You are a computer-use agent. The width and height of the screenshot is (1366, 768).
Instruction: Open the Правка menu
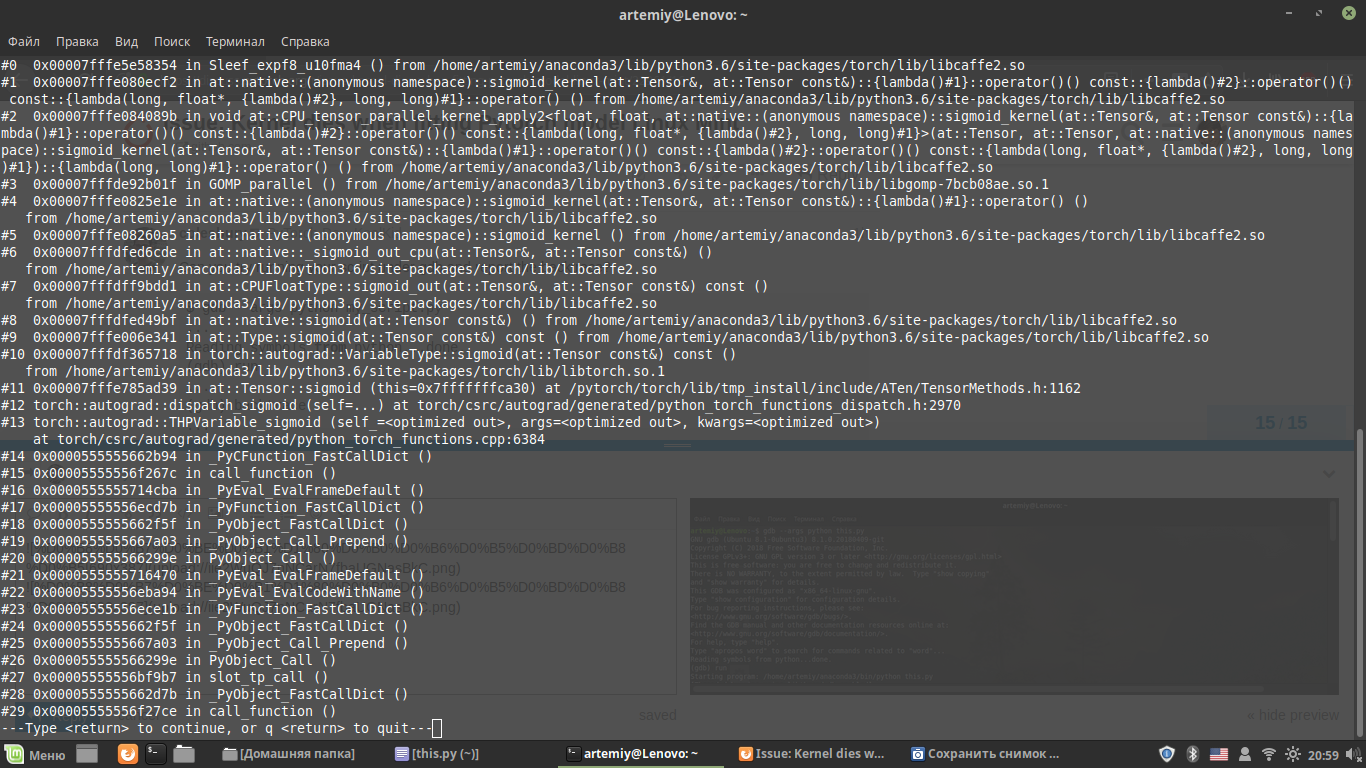77,42
